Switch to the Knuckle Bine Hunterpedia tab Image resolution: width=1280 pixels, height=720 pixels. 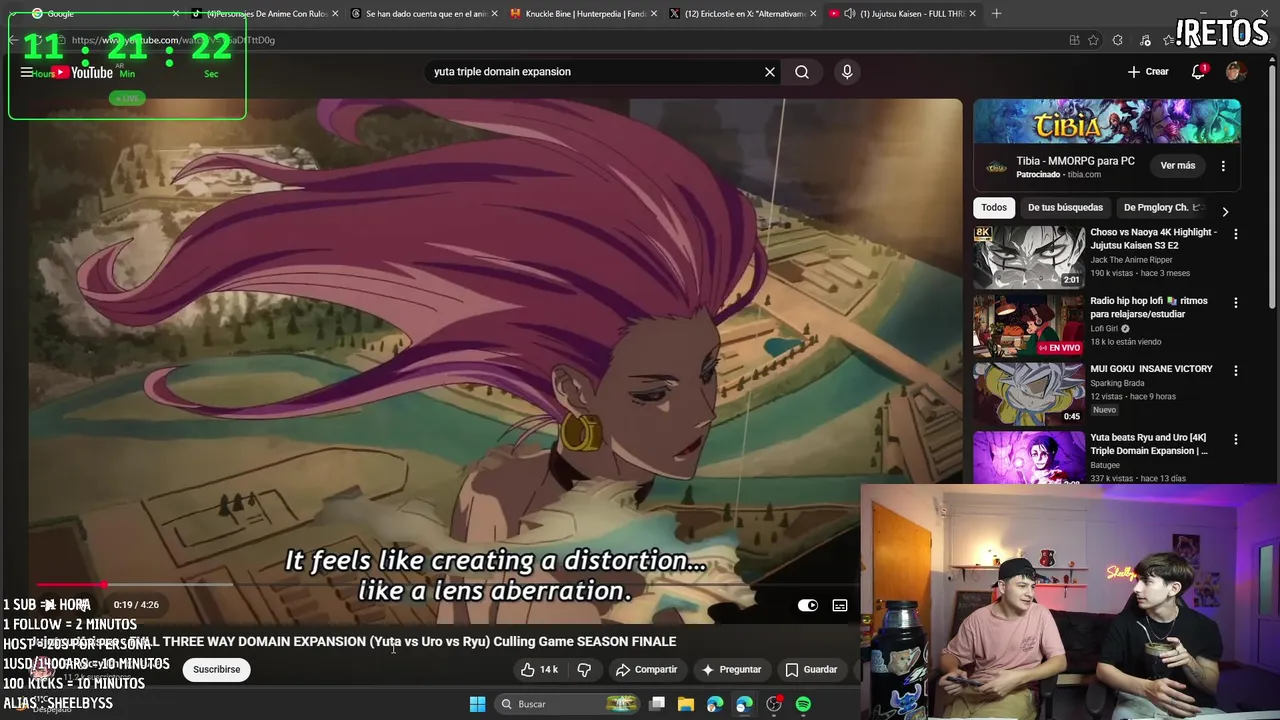pyautogui.click(x=585, y=14)
